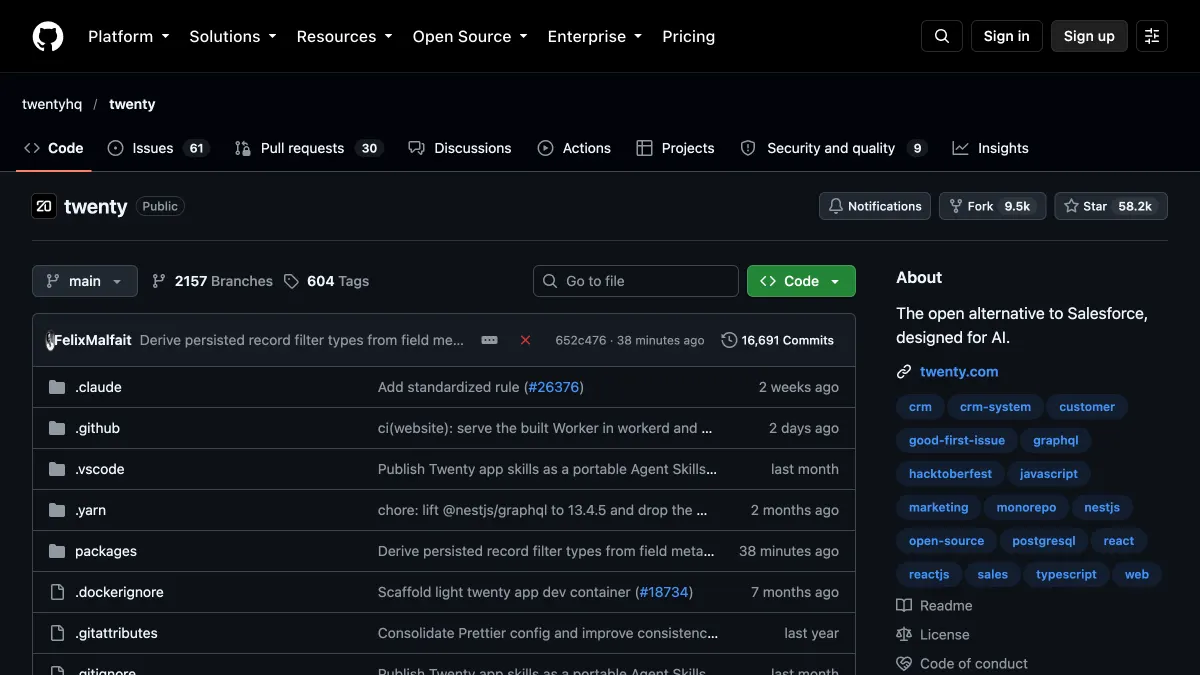Click the branch icon beside 2157 Branches
Image resolution: width=1200 pixels, height=675 pixels.
click(x=159, y=281)
